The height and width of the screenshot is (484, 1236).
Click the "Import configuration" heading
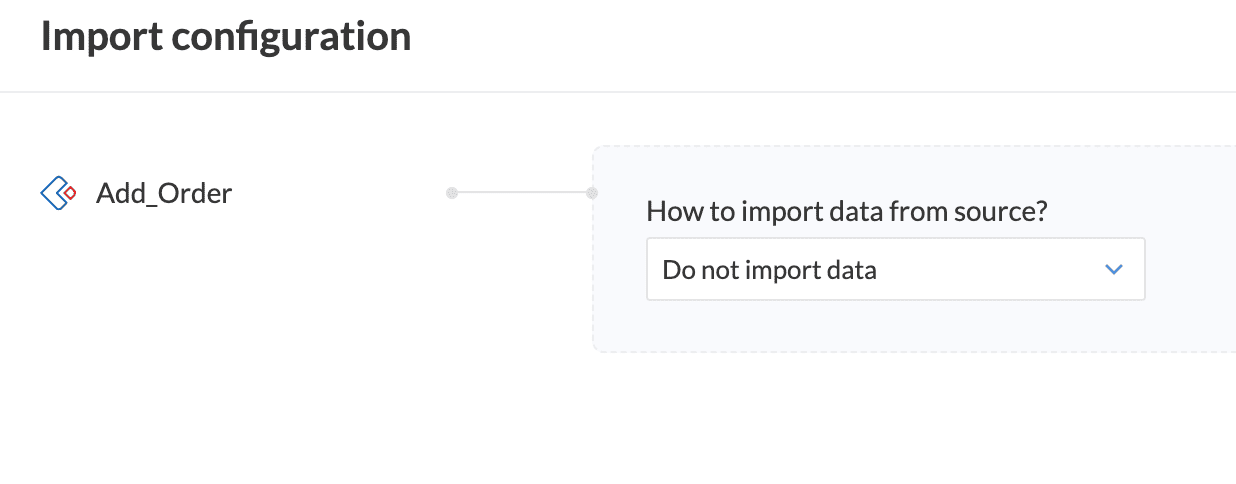pyautogui.click(x=226, y=37)
